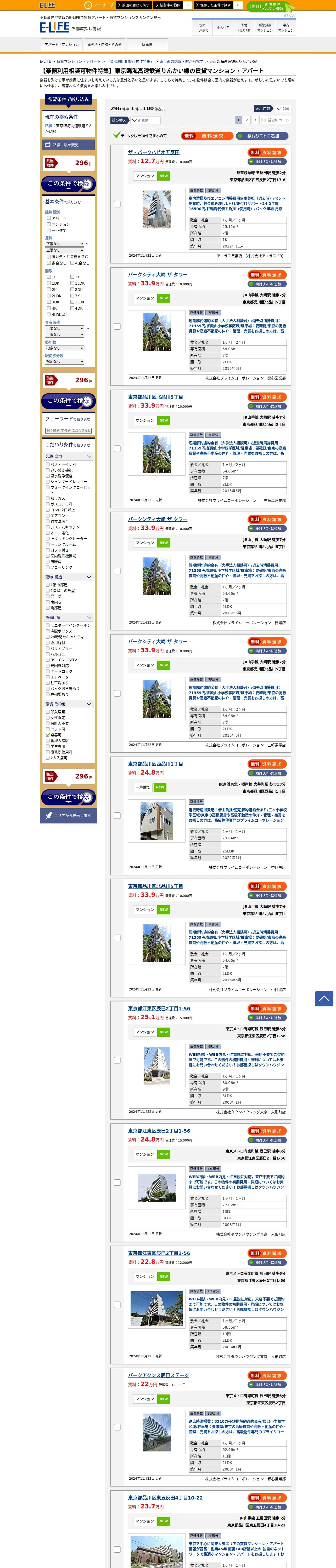Click 無料 資料請求 badge for 東五反田4丁目10-22 listing
This screenshot has height=1568, width=336.
(267, 1498)
